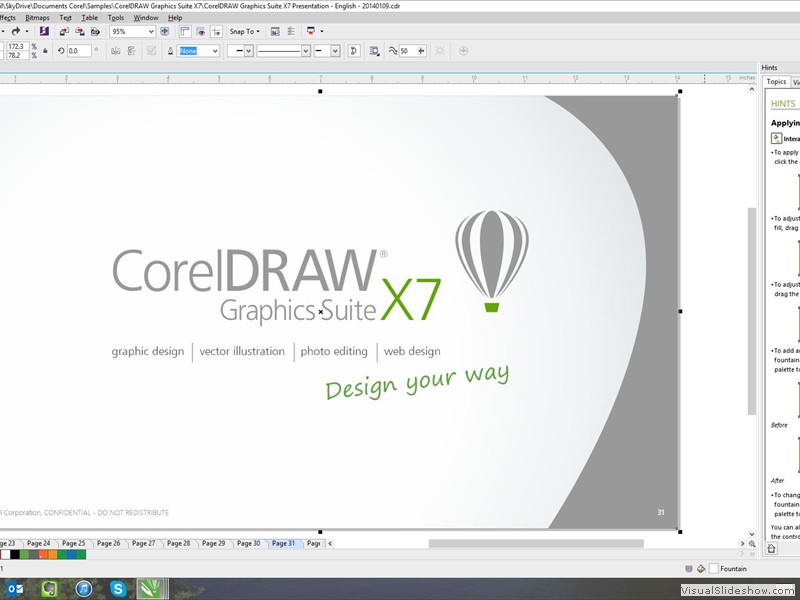Screen dimensions: 800x600
Task: Open the Bitmaps menu
Action: 37,18
